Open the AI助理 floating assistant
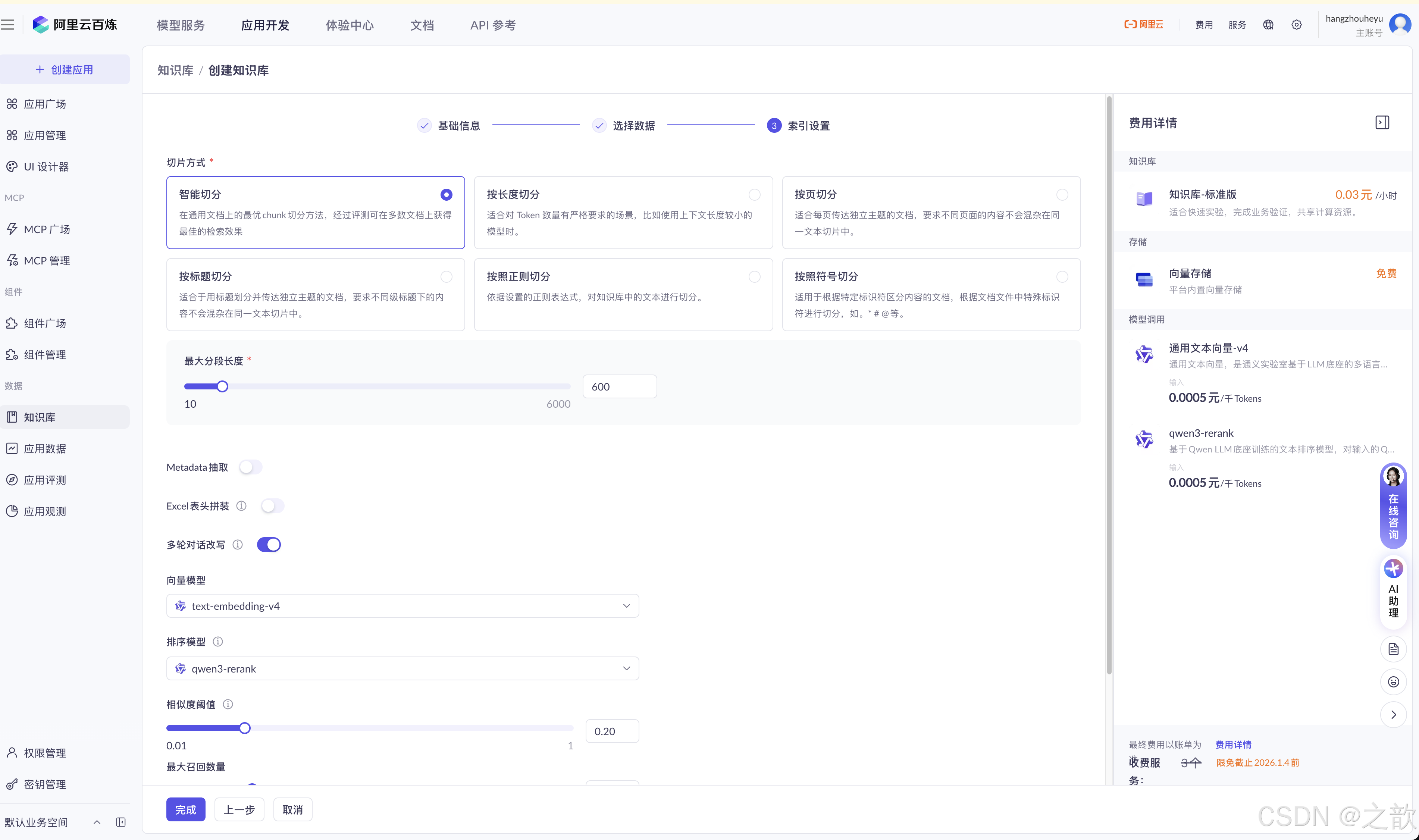 coord(1393,591)
